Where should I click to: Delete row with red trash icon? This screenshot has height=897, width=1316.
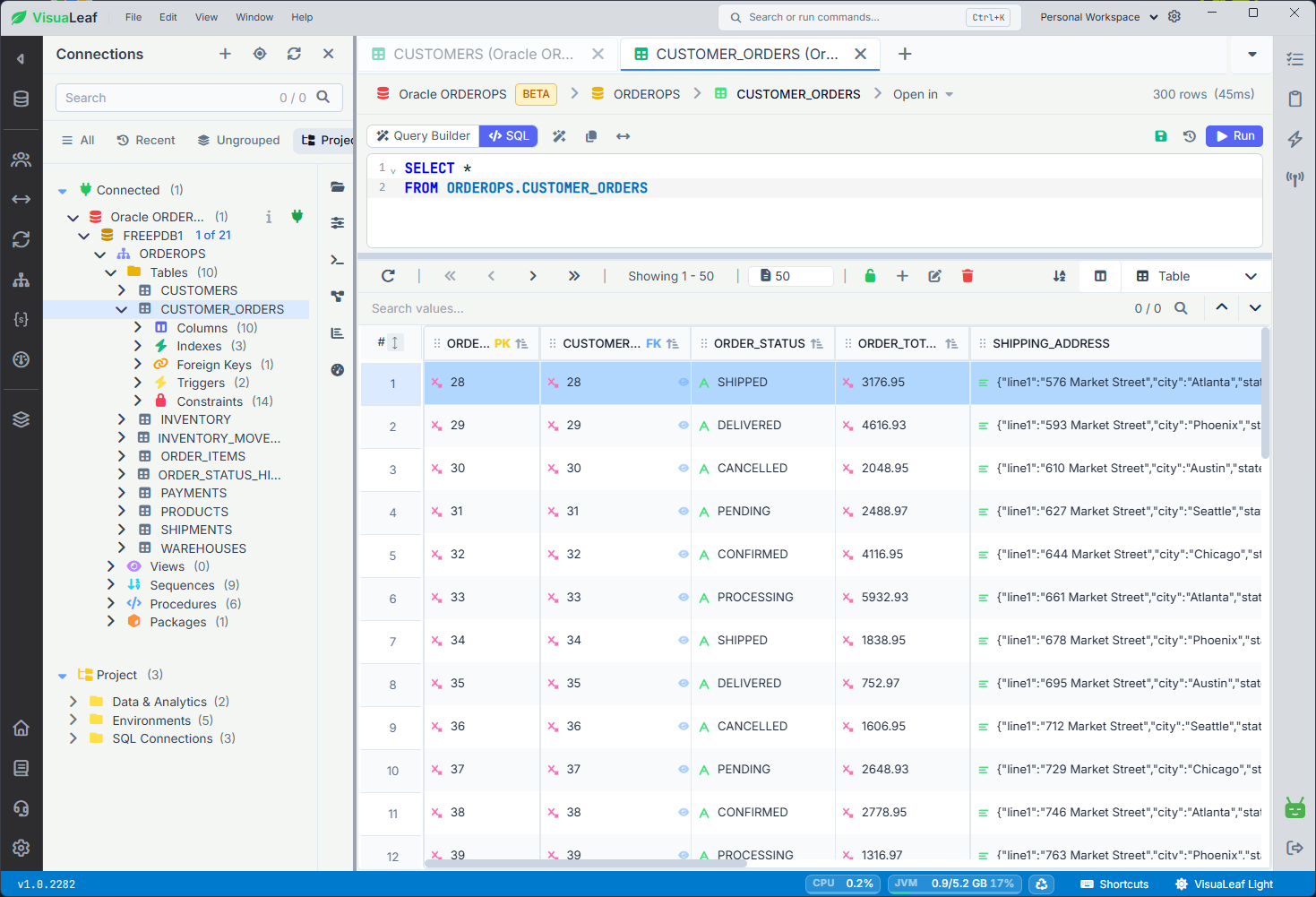[x=968, y=276]
